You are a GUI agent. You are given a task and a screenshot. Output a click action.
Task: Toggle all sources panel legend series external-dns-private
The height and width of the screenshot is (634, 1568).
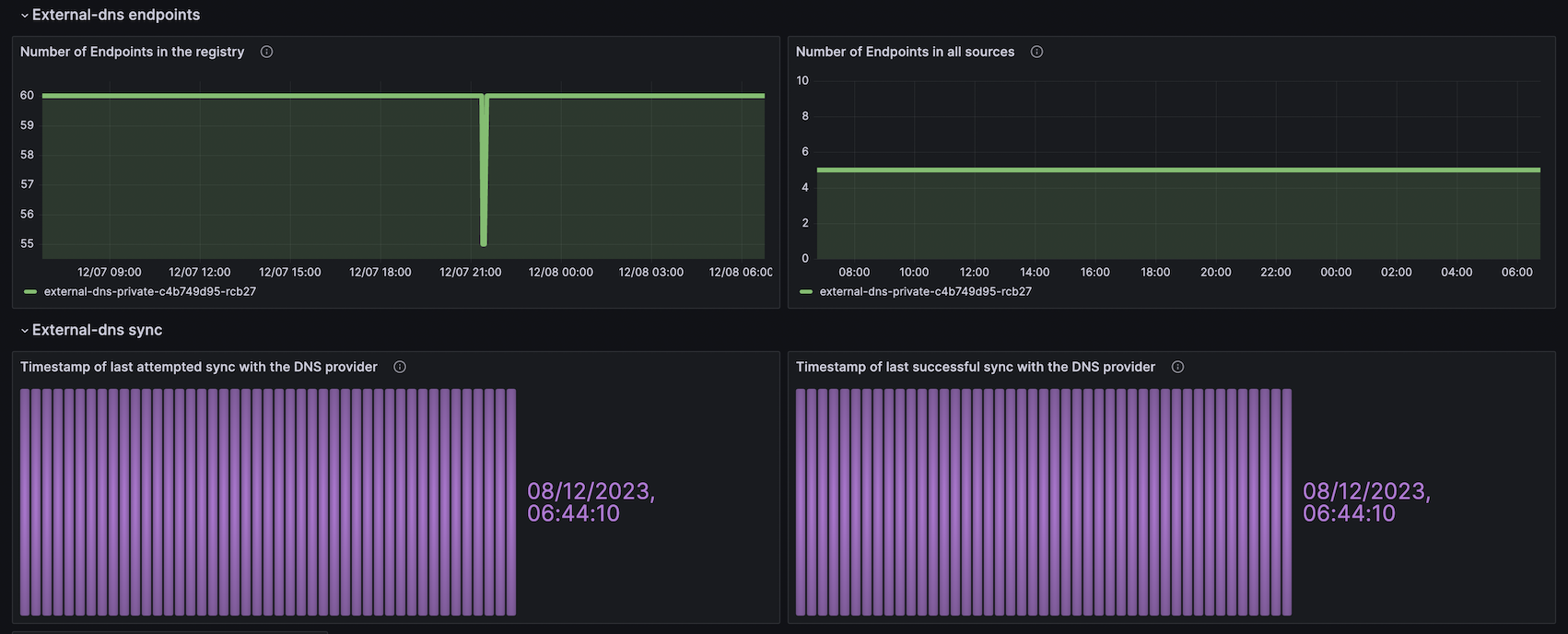coord(925,291)
